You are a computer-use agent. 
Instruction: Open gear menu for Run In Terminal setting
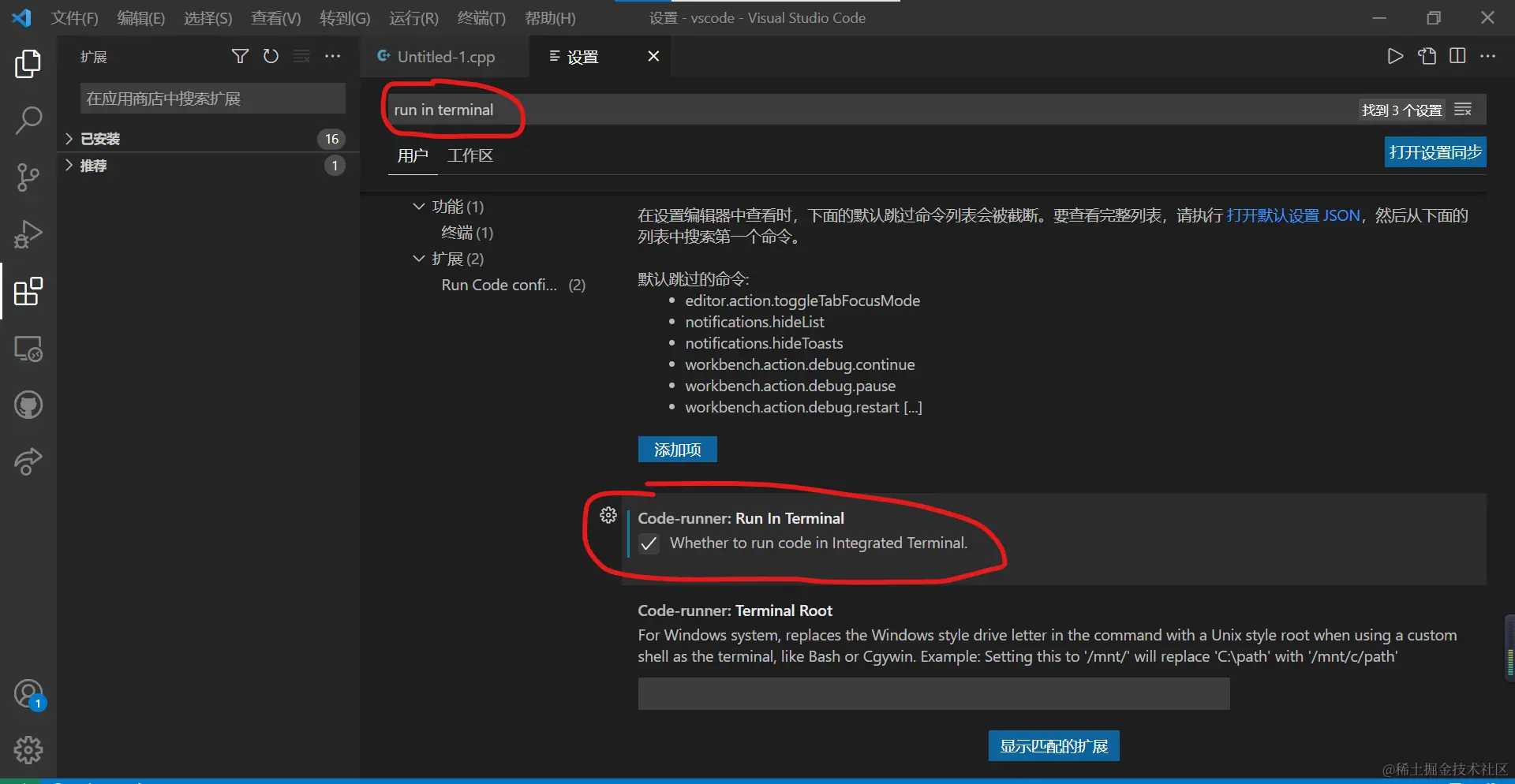point(608,515)
